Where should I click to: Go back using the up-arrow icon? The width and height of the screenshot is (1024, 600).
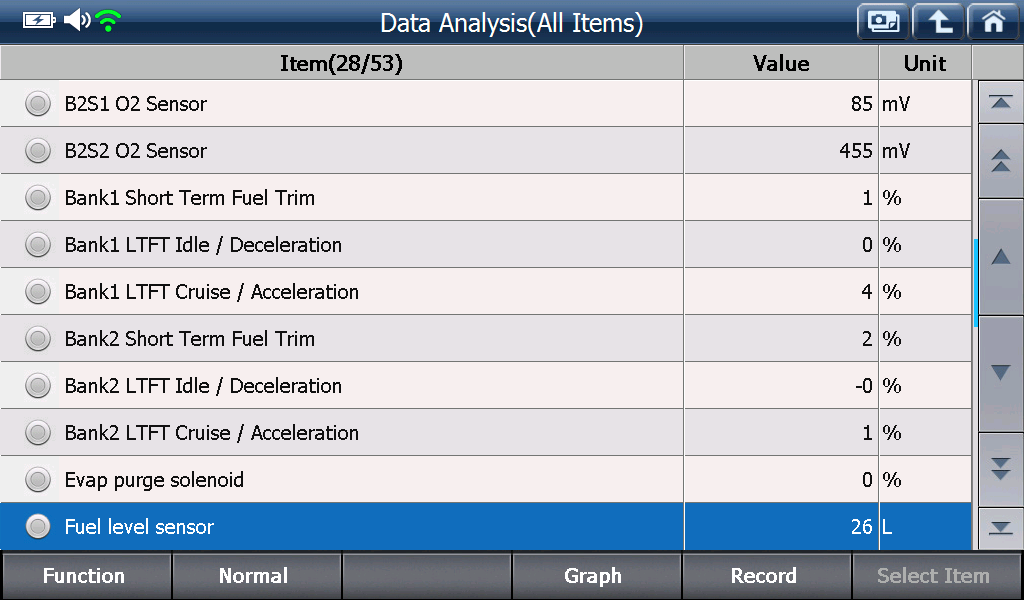[x=938, y=22]
